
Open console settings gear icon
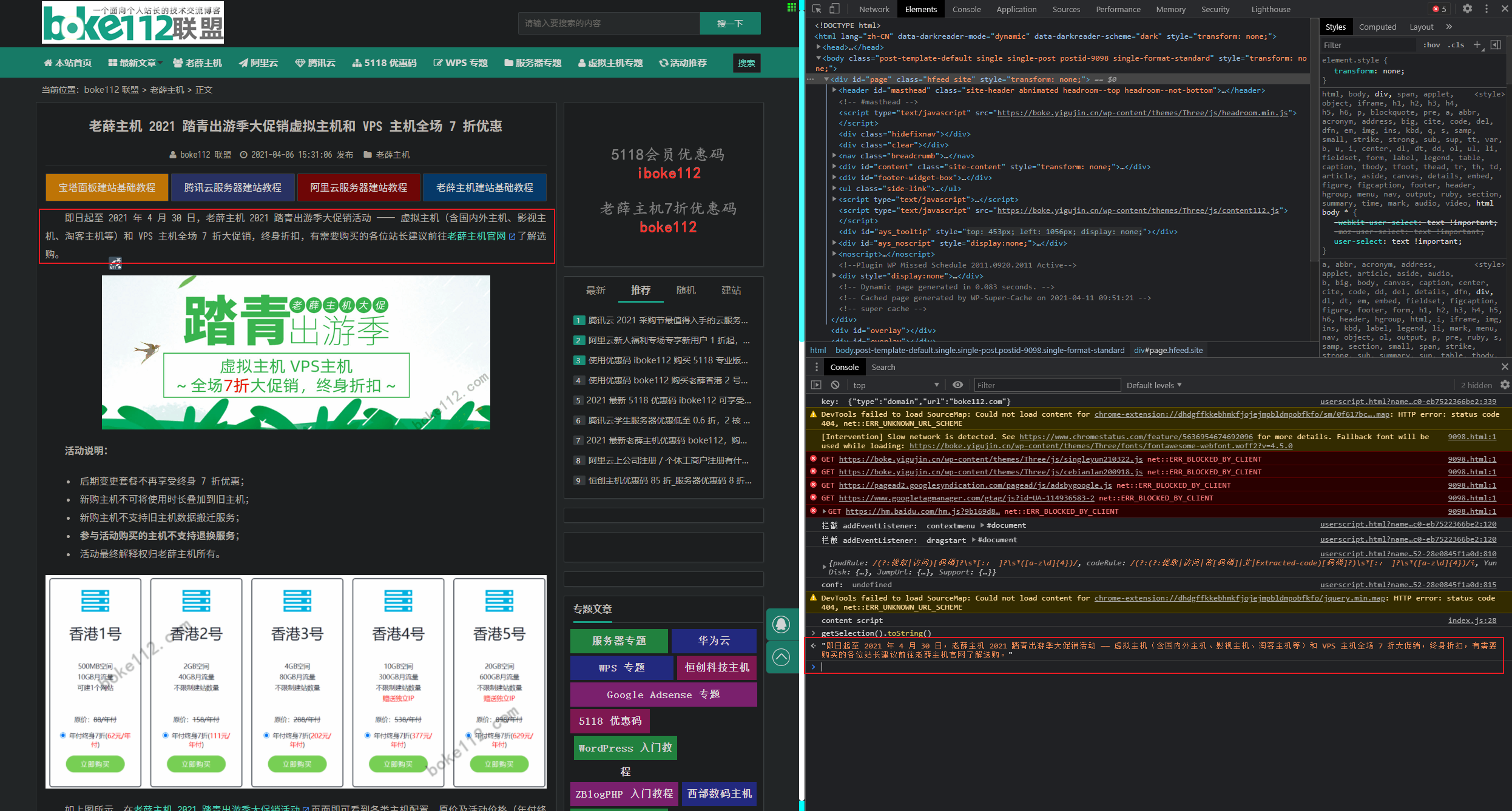pos(1505,385)
